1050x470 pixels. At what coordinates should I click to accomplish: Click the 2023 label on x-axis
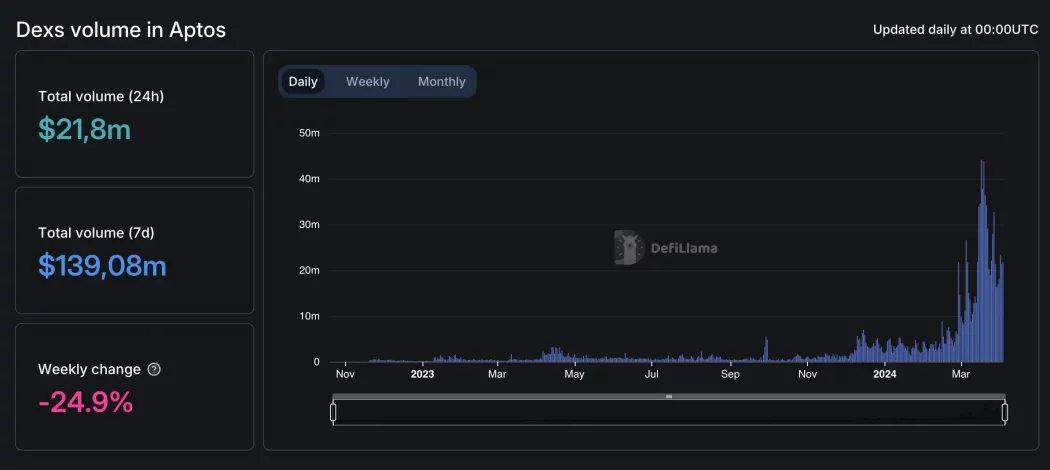(422, 375)
